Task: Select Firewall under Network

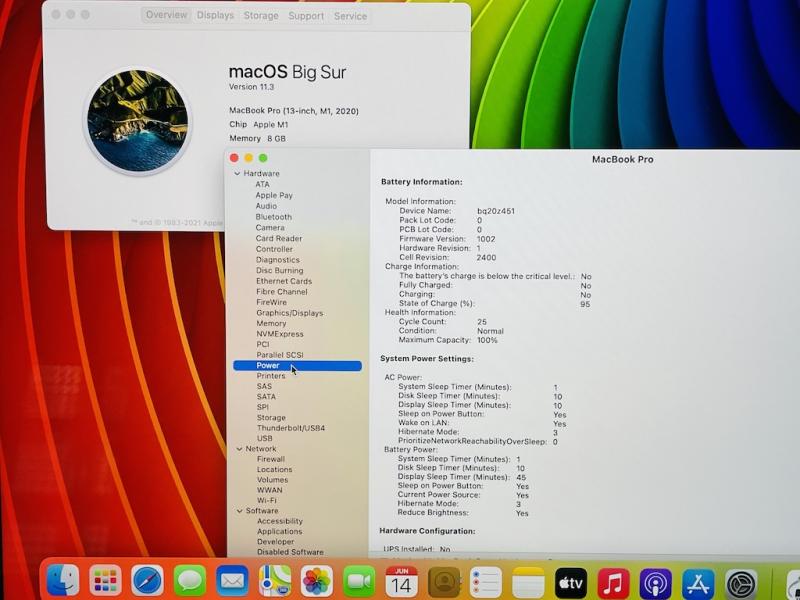Action: click(271, 459)
